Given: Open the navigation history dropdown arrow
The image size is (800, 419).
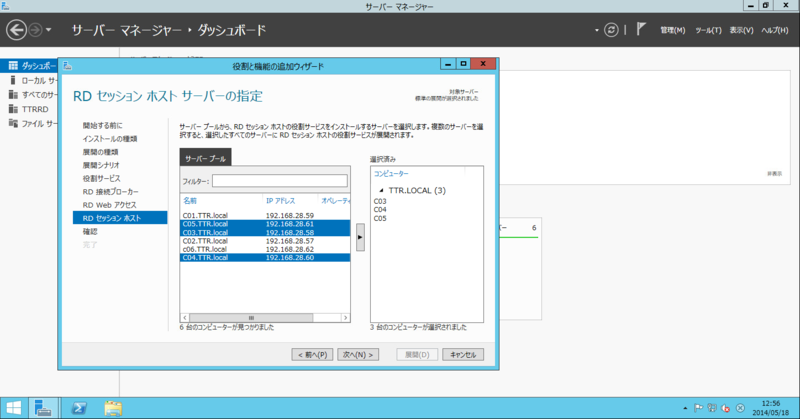Looking at the screenshot, I should click(48, 30).
